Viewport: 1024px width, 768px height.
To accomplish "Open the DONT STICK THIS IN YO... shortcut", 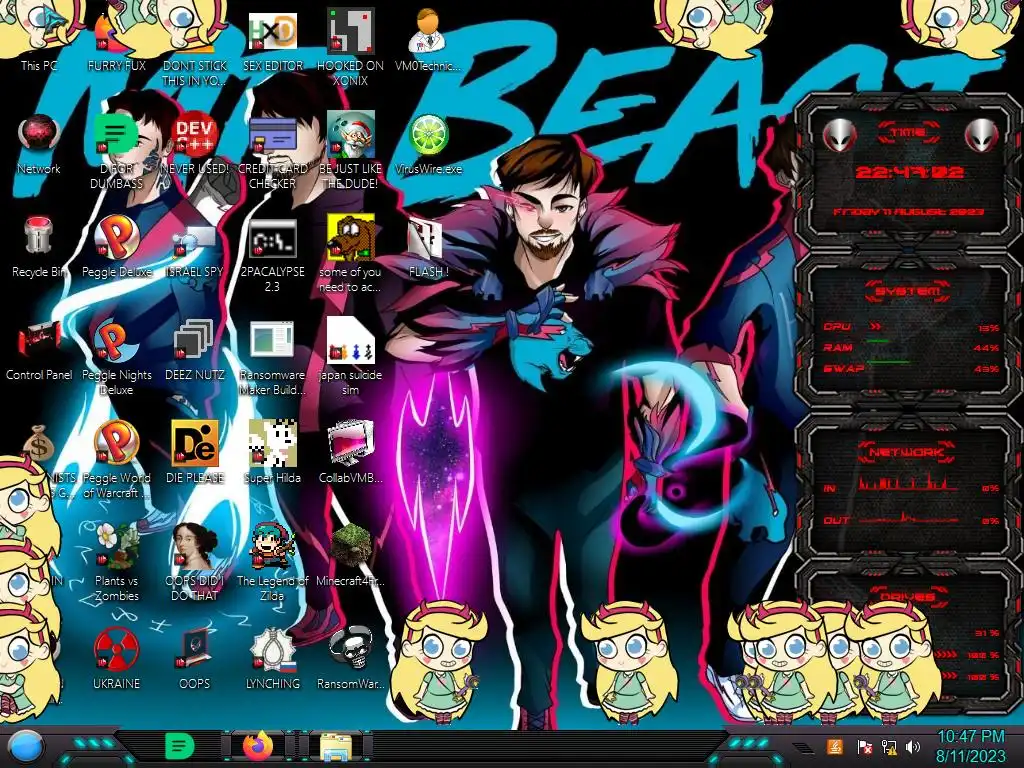I will (194, 47).
